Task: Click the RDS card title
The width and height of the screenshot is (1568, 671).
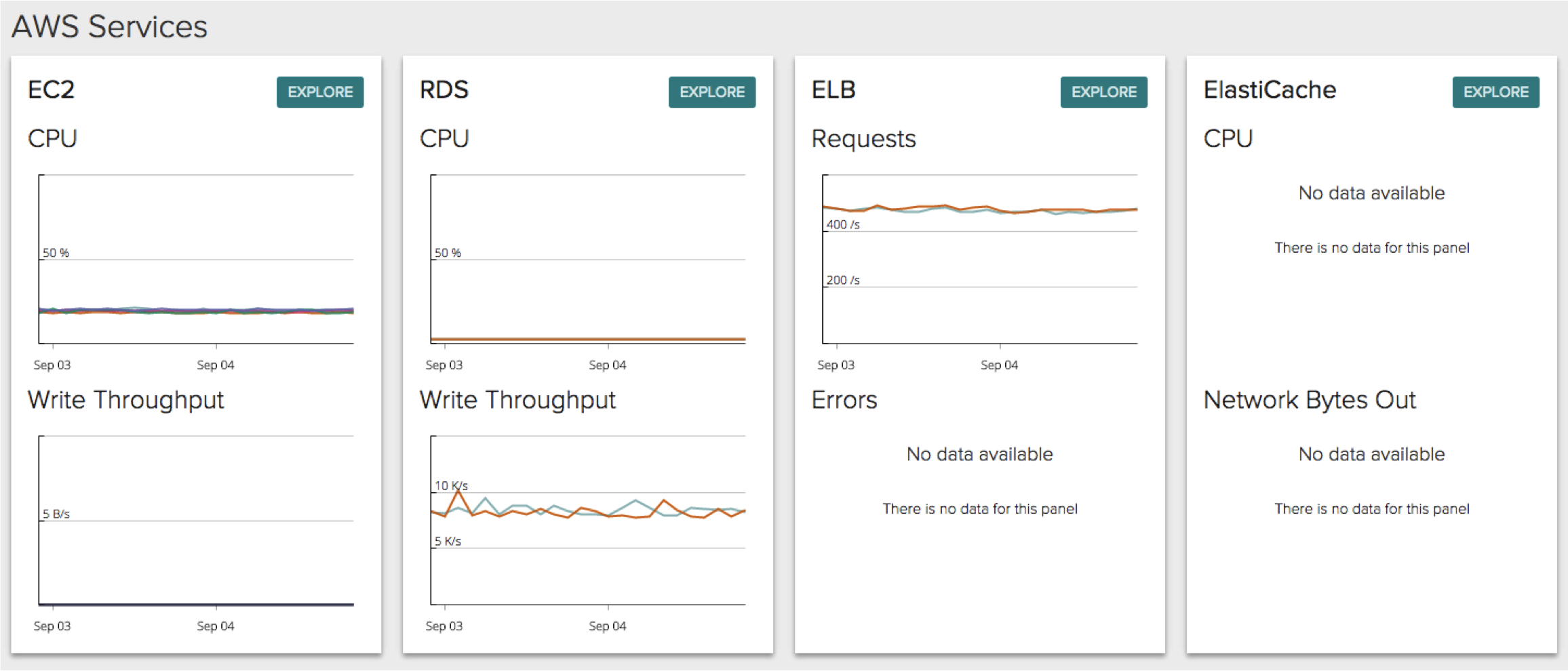Action: [x=444, y=90]
